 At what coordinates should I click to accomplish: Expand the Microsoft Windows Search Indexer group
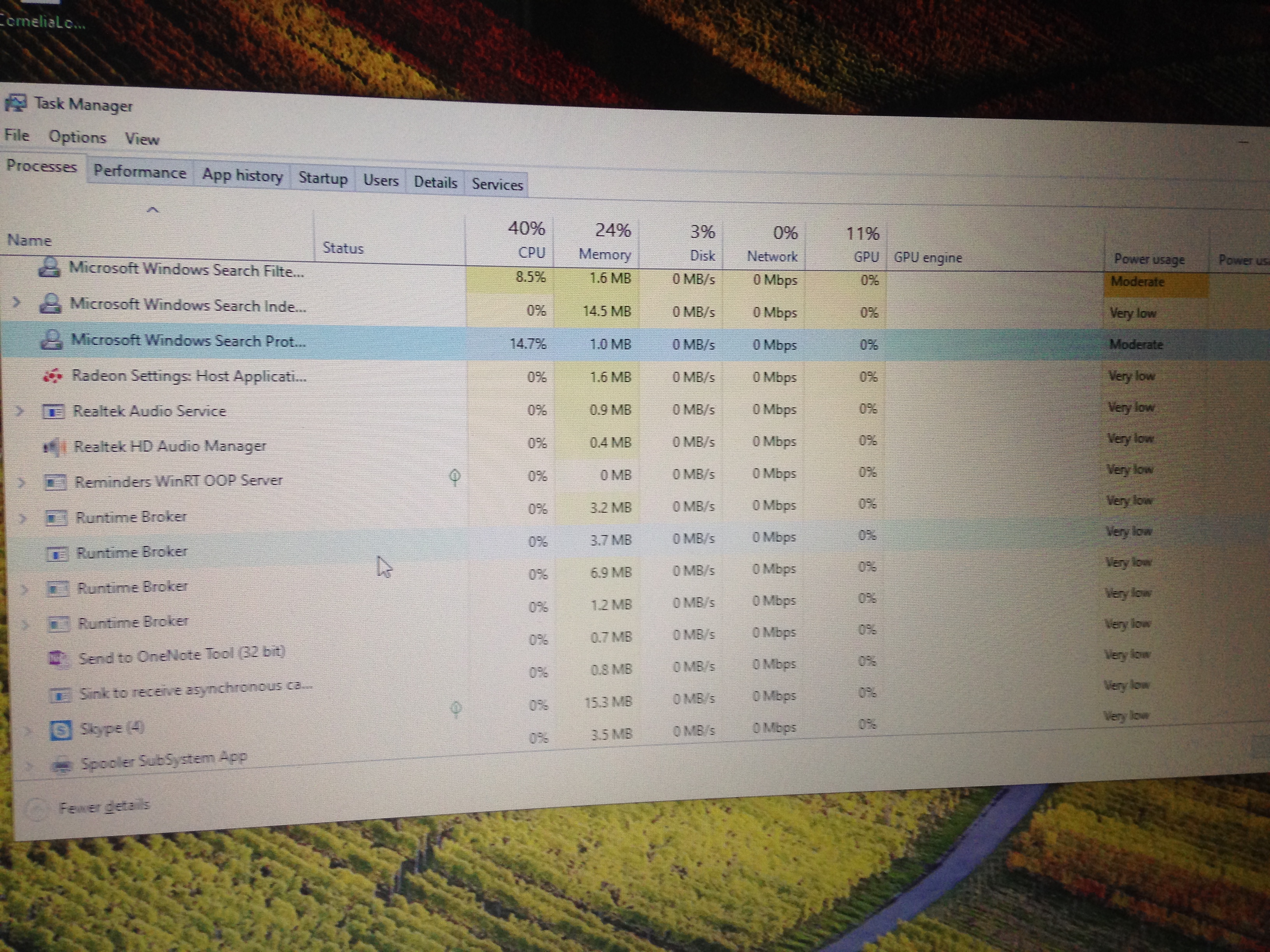(x=17, y=302)
